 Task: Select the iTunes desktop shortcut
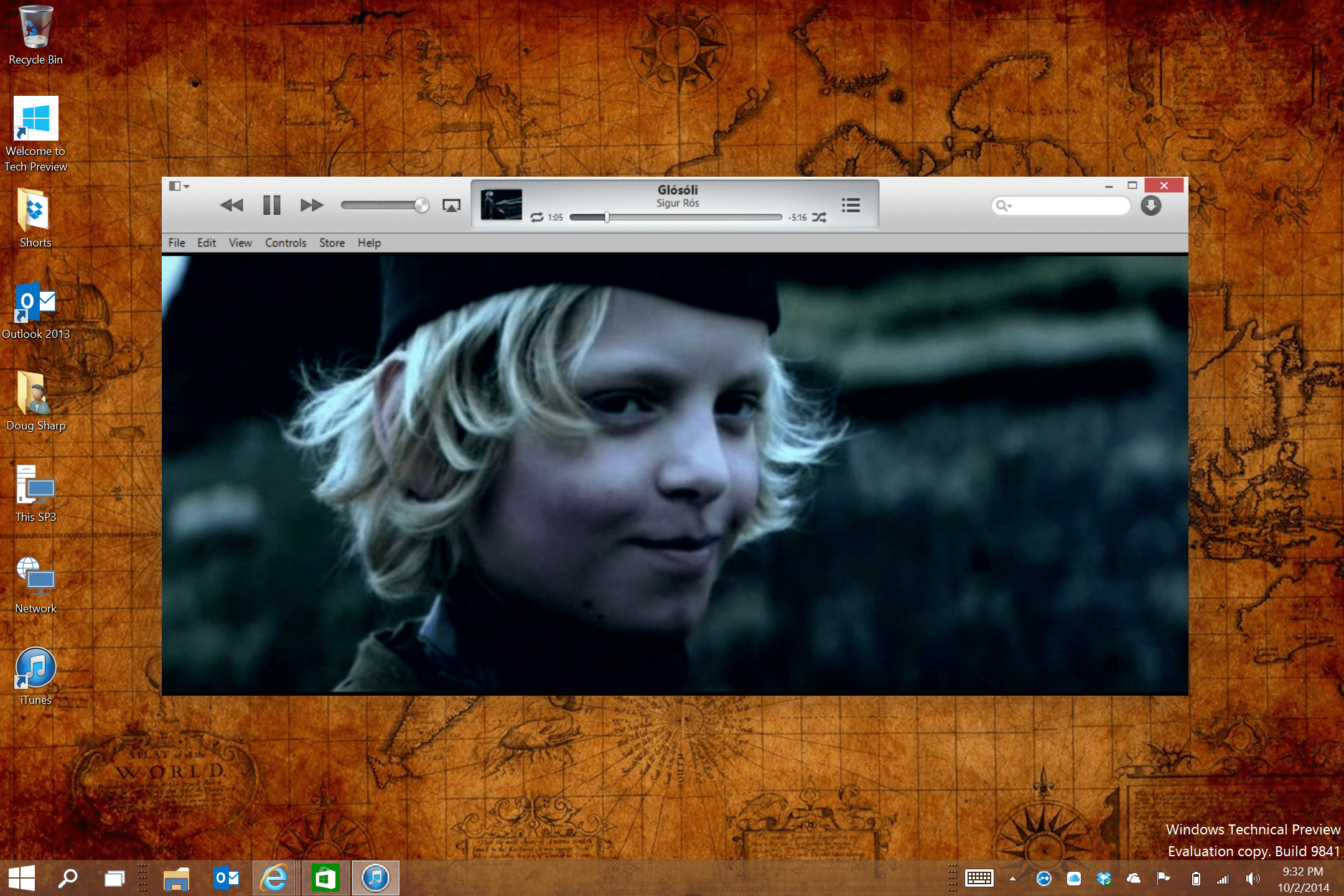click(35, 676)
